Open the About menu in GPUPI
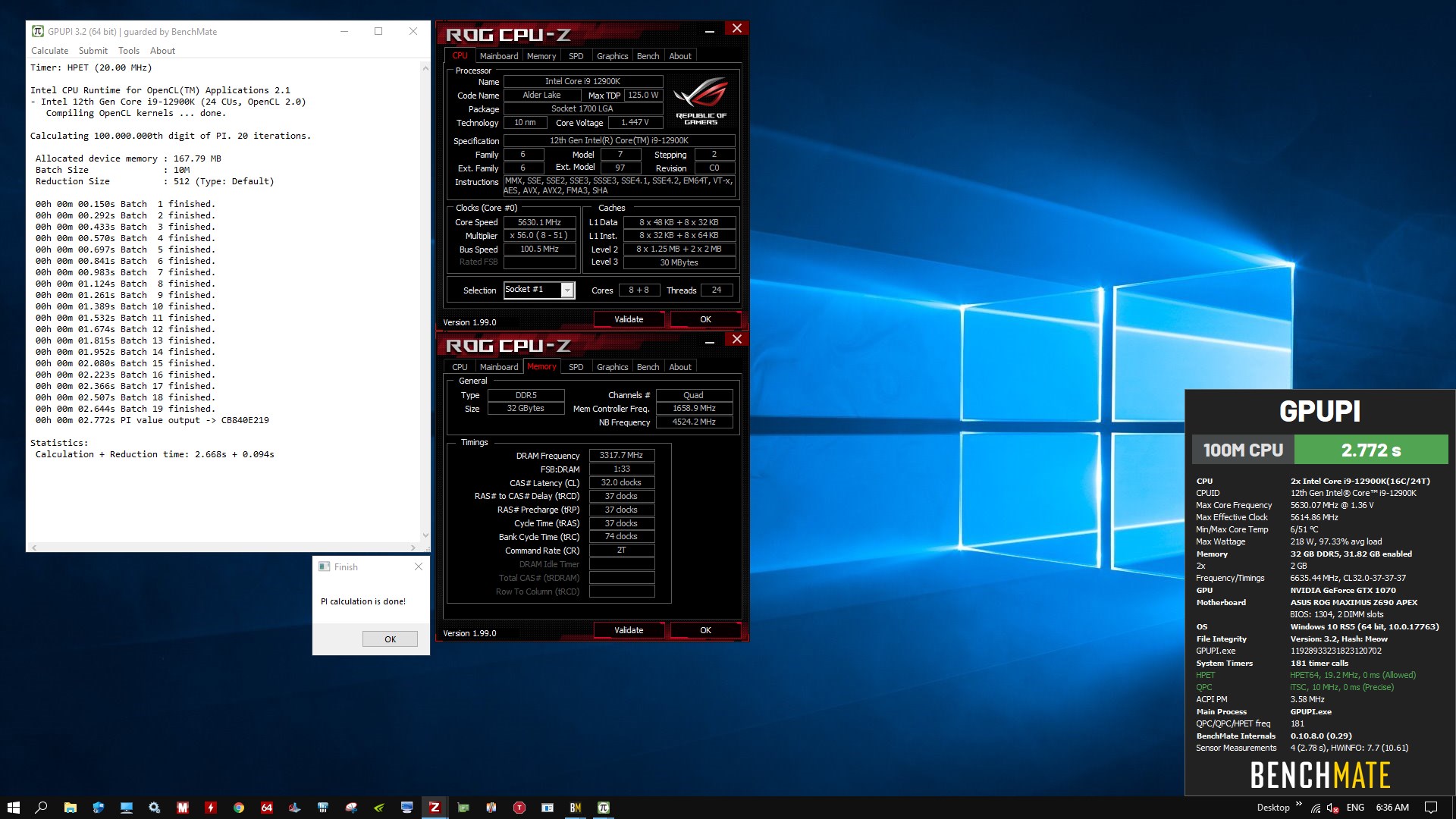1456x819 pixels. [x=162, y=51]
